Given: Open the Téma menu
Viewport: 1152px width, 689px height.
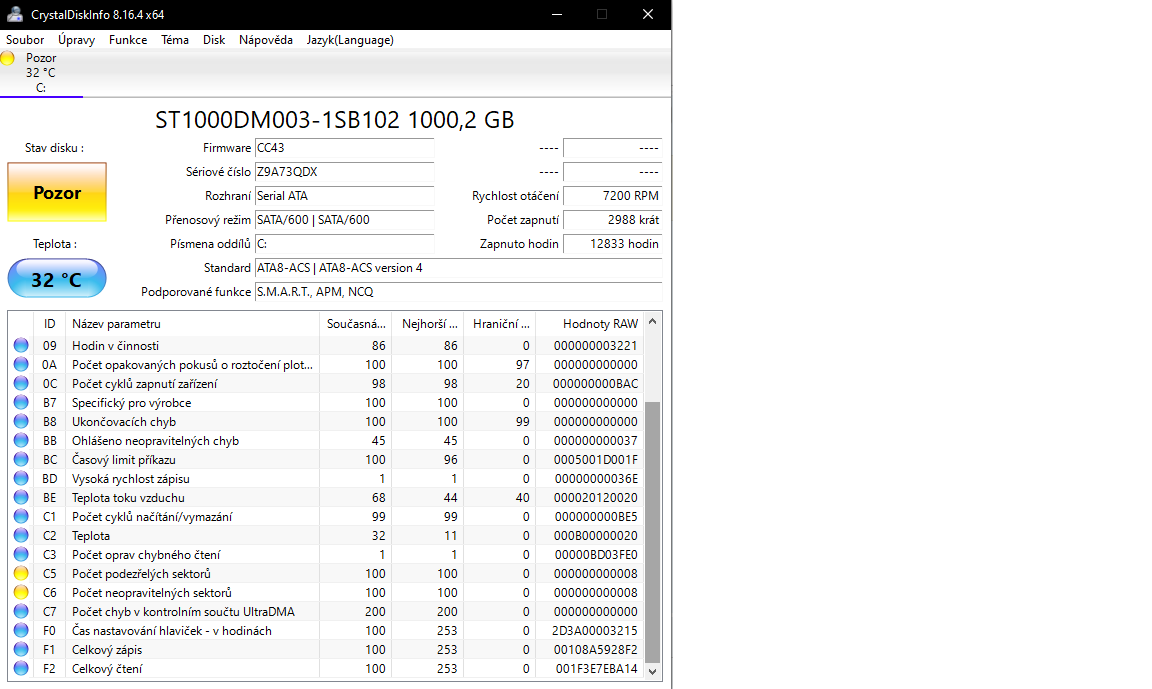Looking at the screenshot, I should 175,40.
